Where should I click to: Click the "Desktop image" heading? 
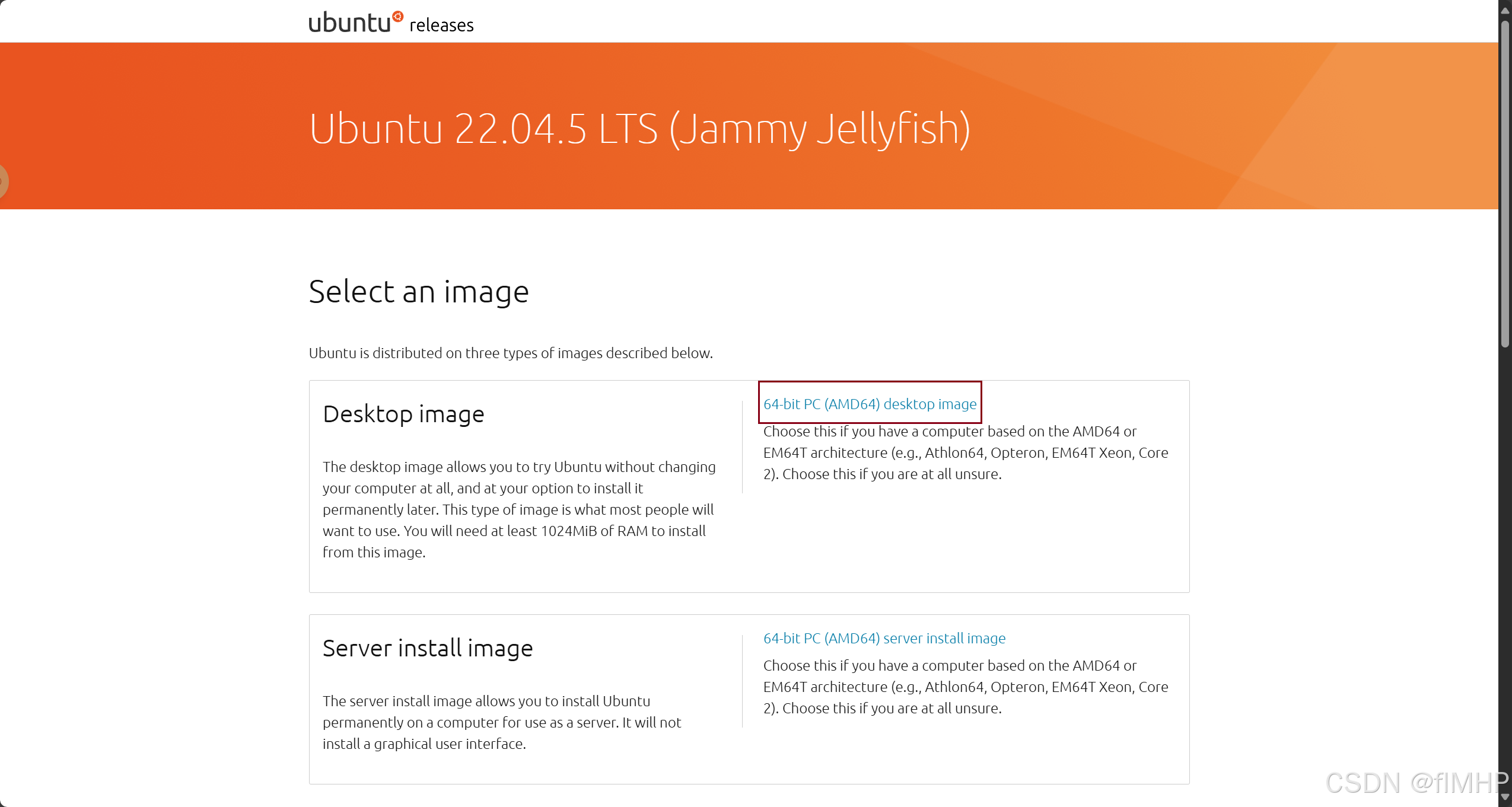click(403, 414)
